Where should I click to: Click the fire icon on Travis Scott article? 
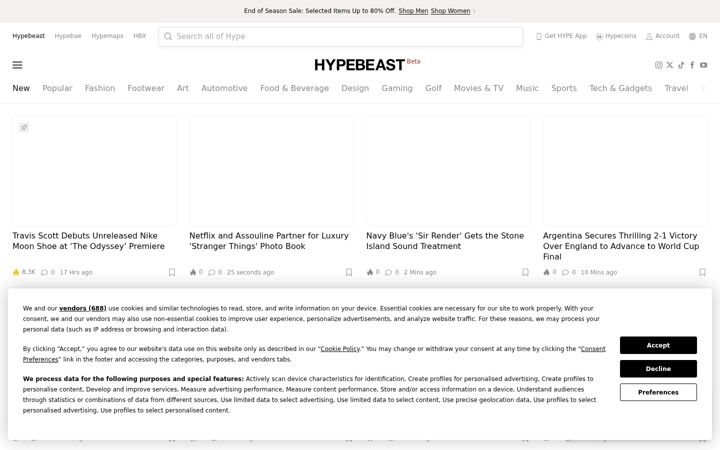[16, 272]
